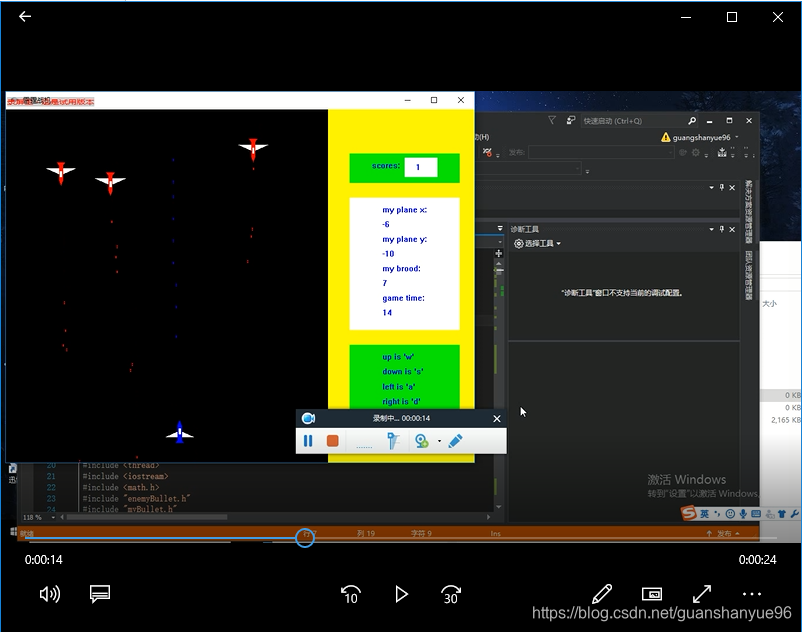
Task: Click Visual Studio notifications filter icon
Action: pos(552,120)
